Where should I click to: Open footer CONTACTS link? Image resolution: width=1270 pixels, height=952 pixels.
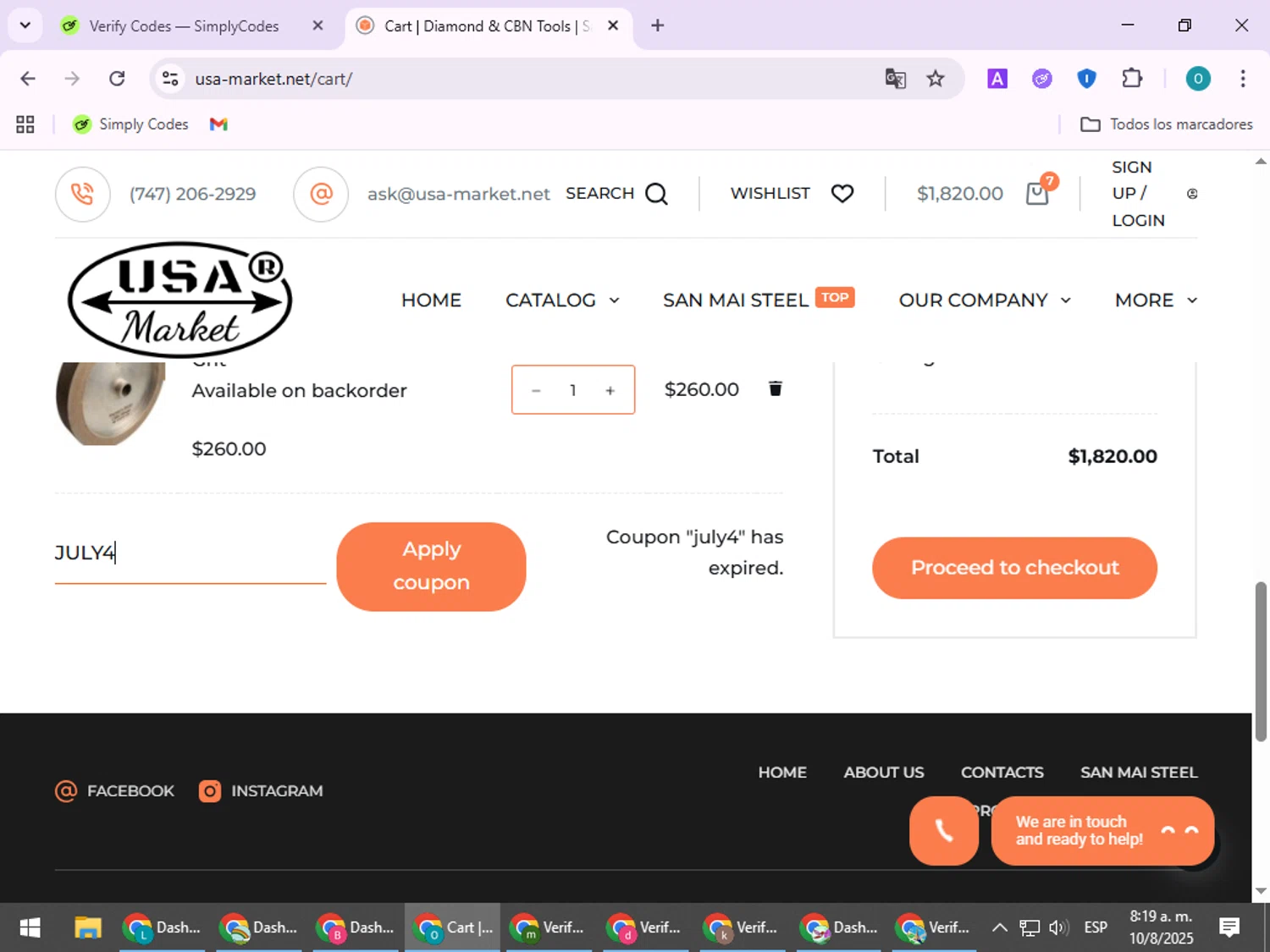pyautogui.click(x=1002, y=773)
